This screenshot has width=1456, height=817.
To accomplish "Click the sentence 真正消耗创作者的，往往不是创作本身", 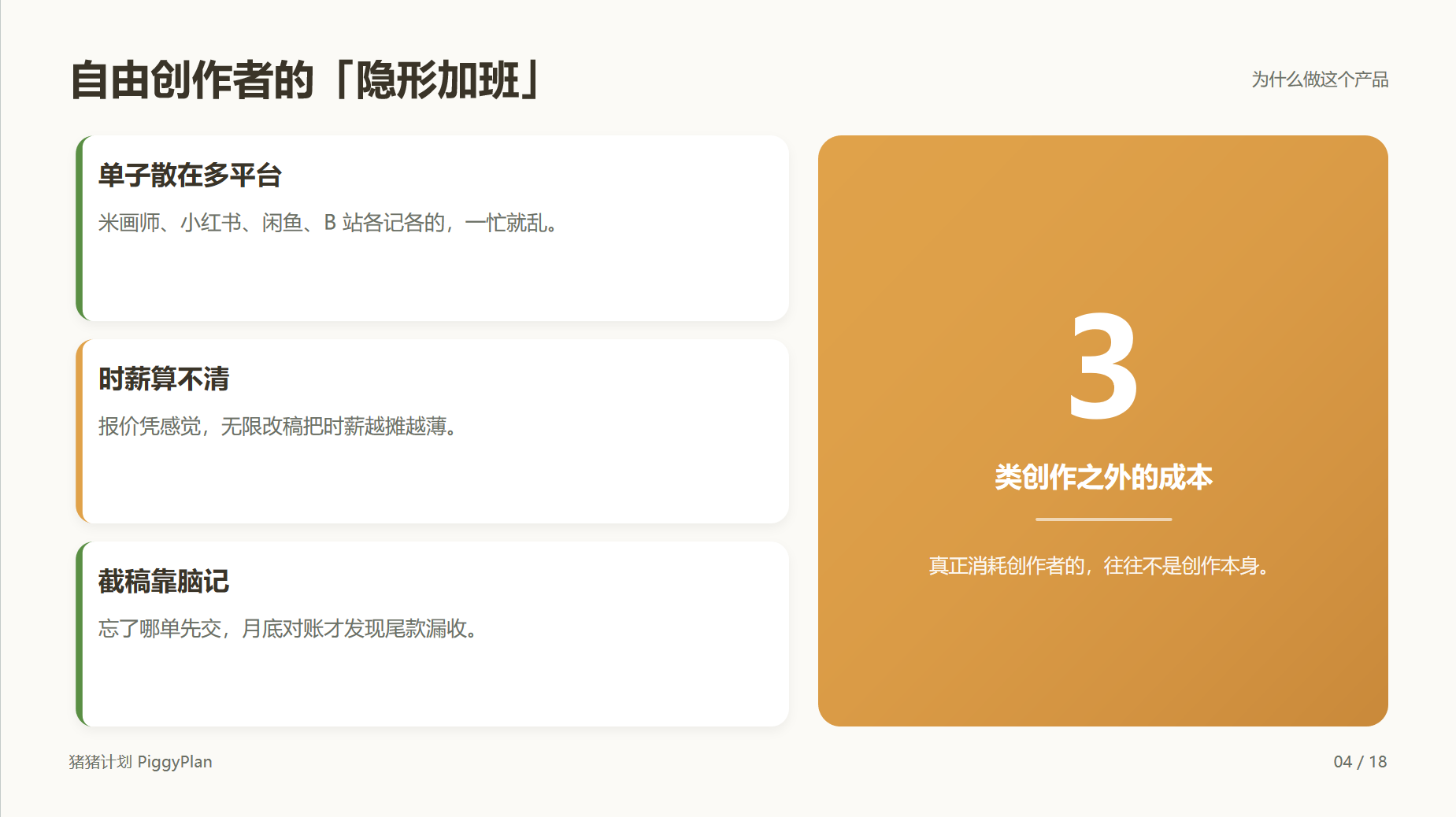I will (x=1094, y=566).
